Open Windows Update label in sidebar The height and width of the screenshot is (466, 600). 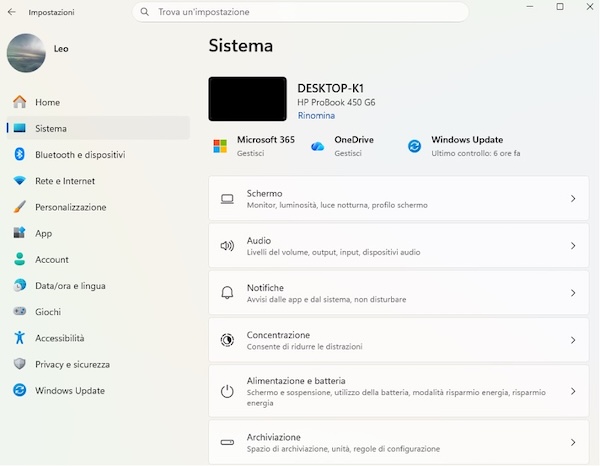[x=70, y=391]
